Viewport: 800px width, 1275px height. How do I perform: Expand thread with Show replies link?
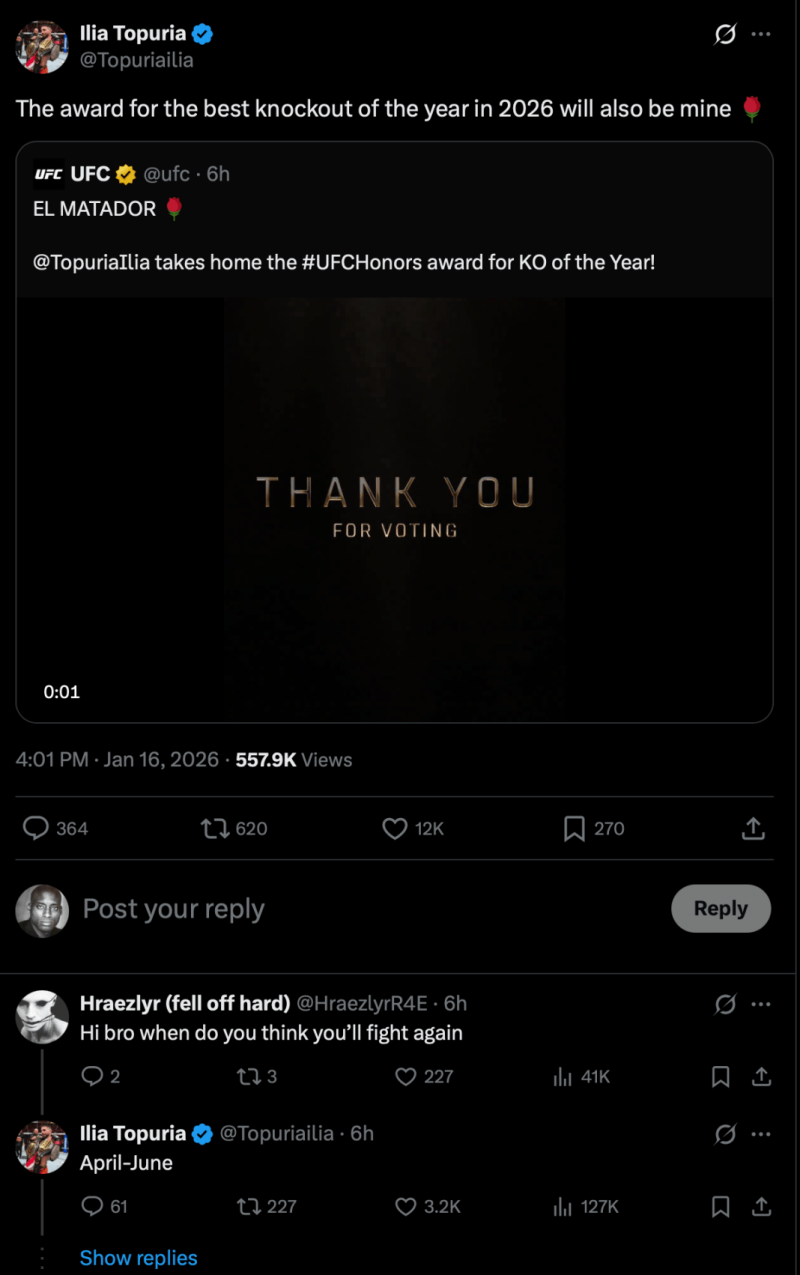[138, 1258]
